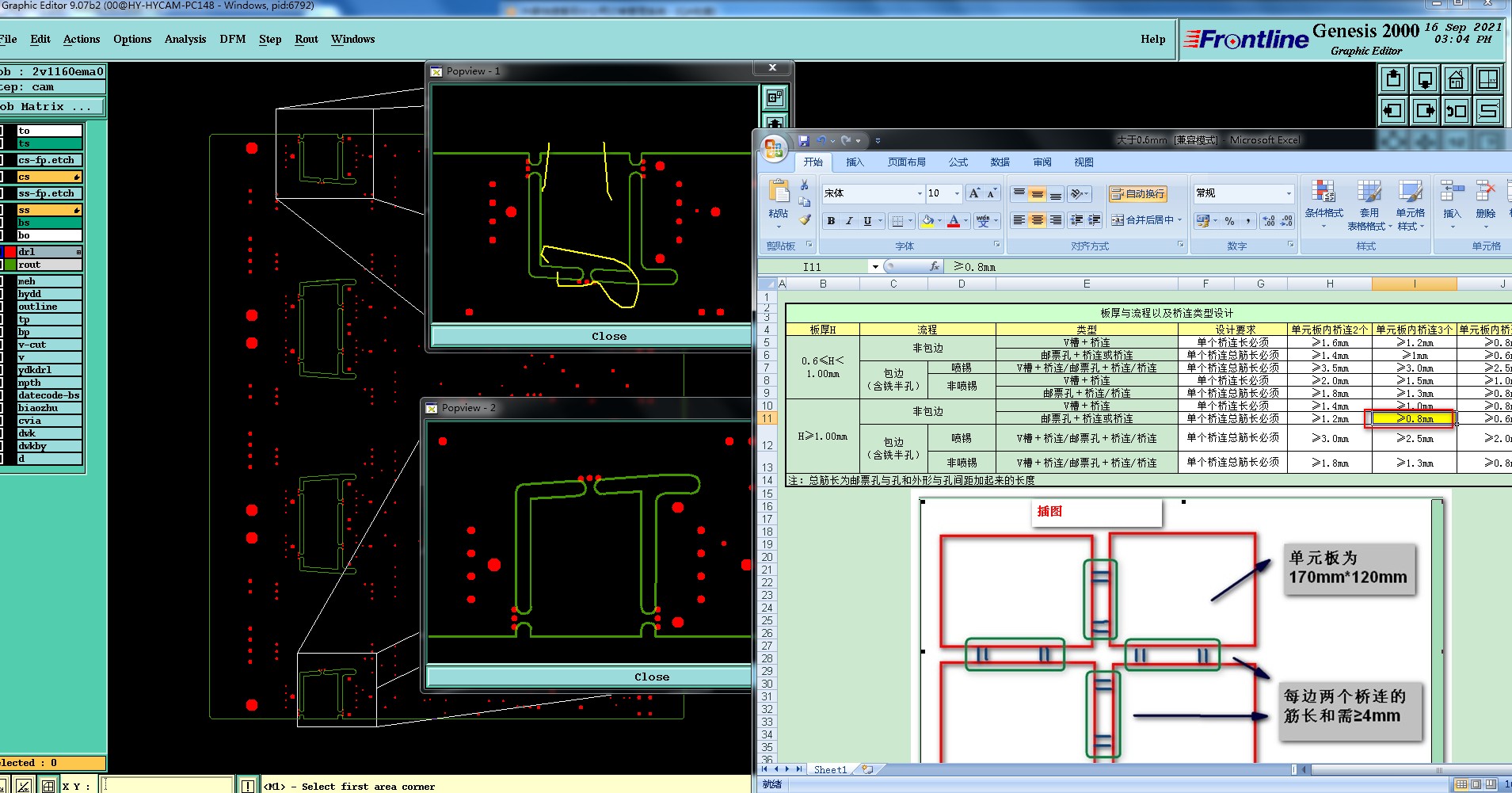Click the left align text icon

(1019, 220)
